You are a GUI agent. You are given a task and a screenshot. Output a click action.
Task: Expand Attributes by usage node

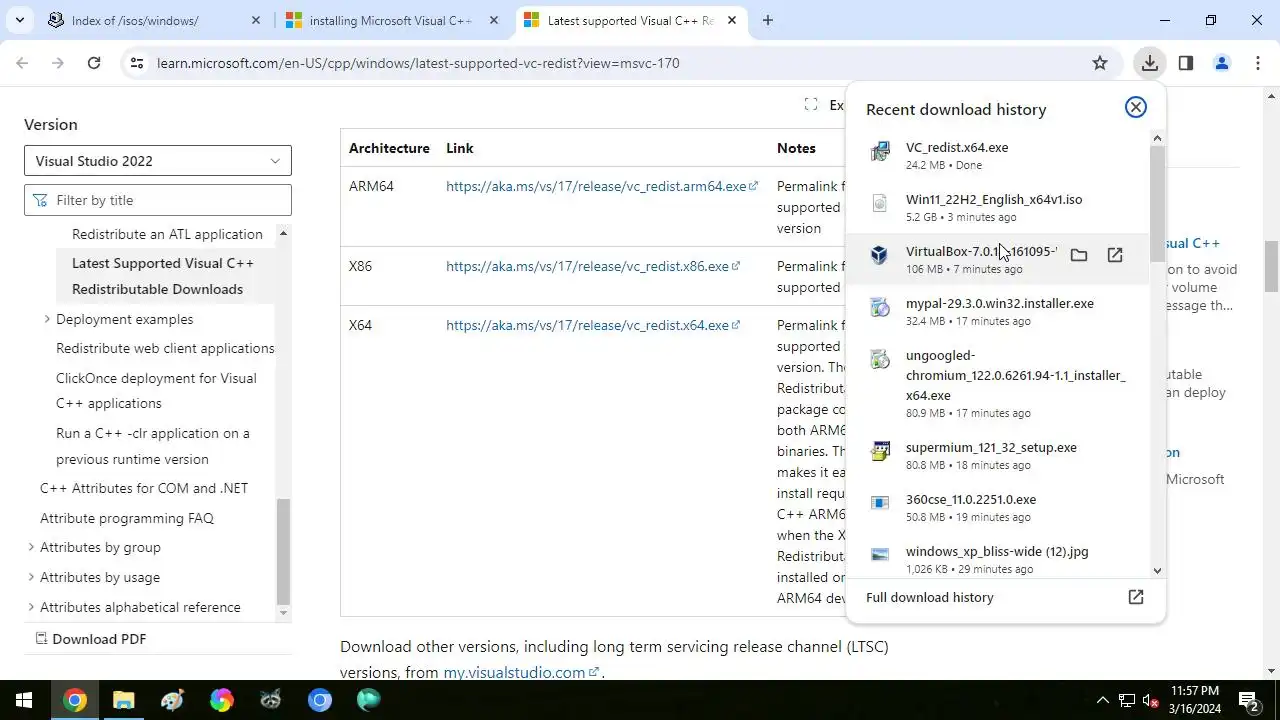[x=31, y=577]
